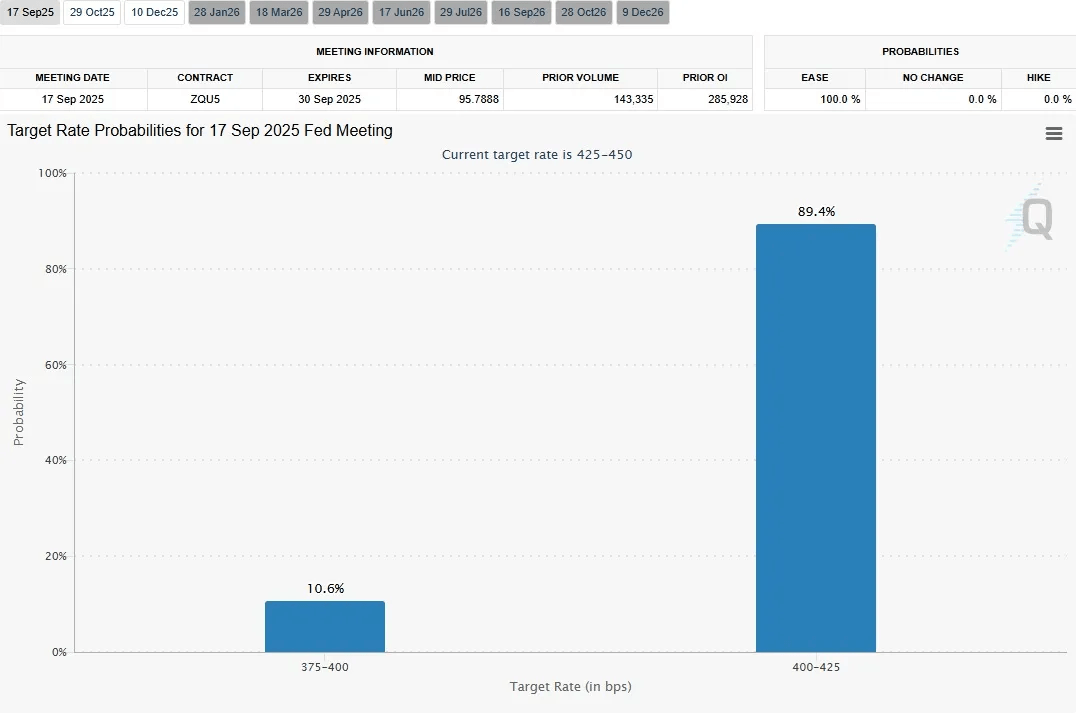Viewport: 1076px width, 713px height.
Task: Select the 18 Mar26 meeting tab
Action: (x=279, y=13)
